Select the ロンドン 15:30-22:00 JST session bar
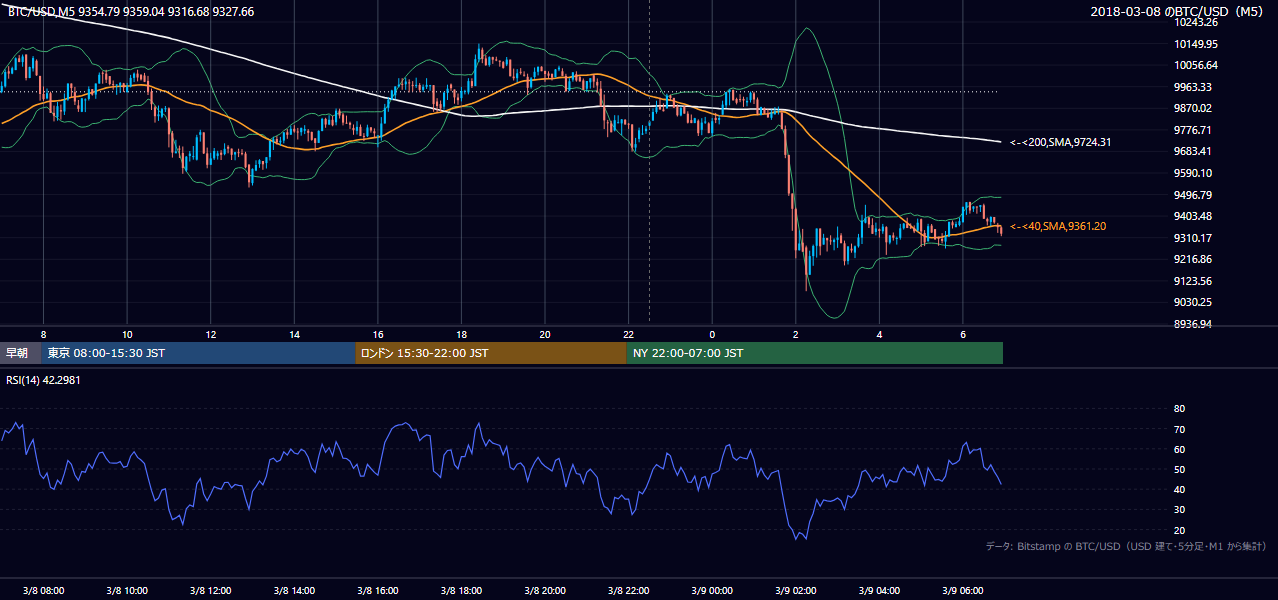Image resolution: width=1278 pixels, height=600 pixels. click(490, 353)
